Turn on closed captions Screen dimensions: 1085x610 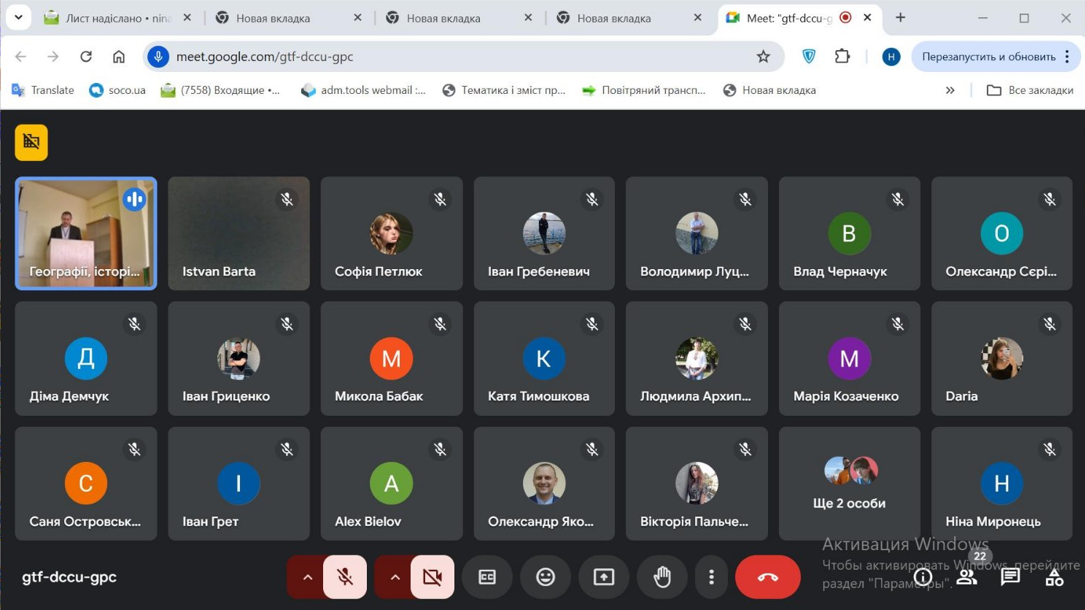click(487, 577)
